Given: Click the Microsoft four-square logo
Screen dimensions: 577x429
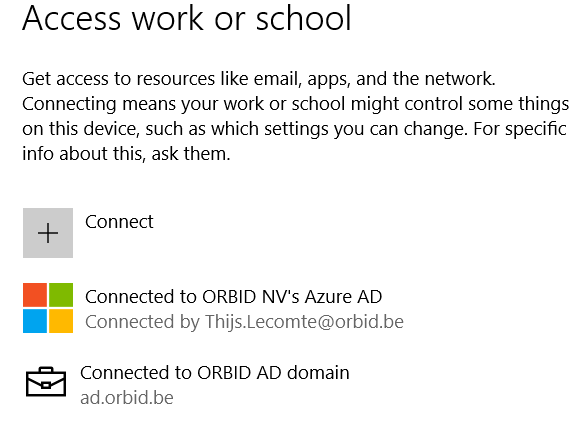Looking at the screenshot, I should pos(48,308).
